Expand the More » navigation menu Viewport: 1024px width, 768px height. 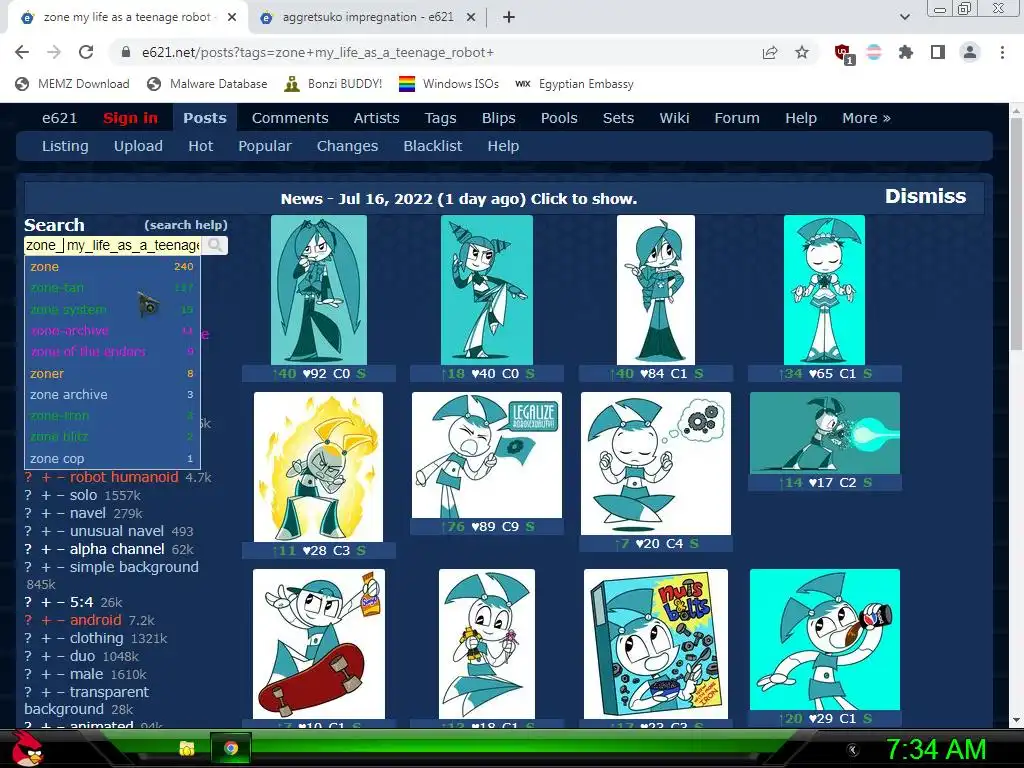click(866, 118)
